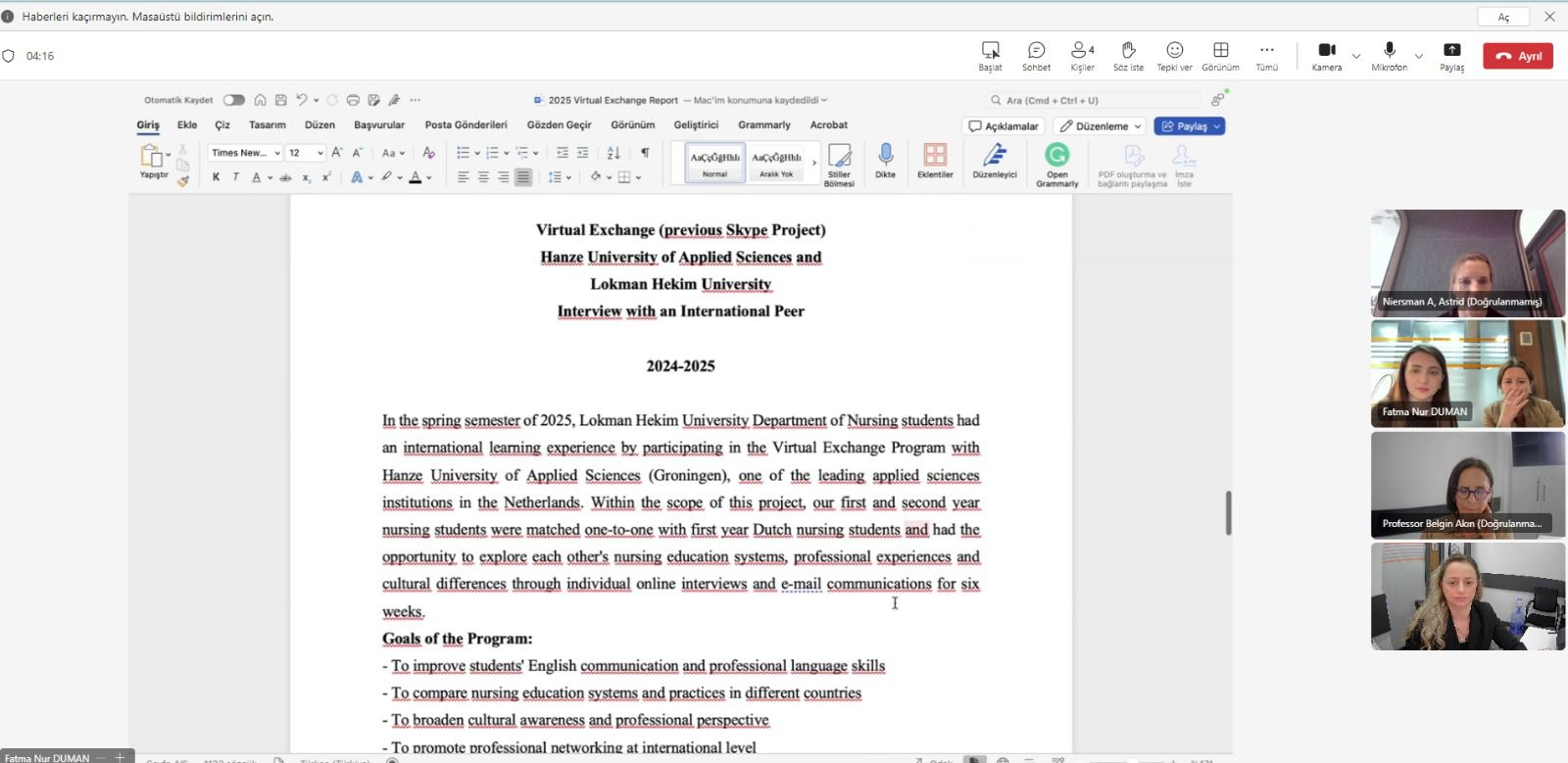1568x763 pixels.
Task: Select the Normal style thumbnail
Action: tap(715, 163)
